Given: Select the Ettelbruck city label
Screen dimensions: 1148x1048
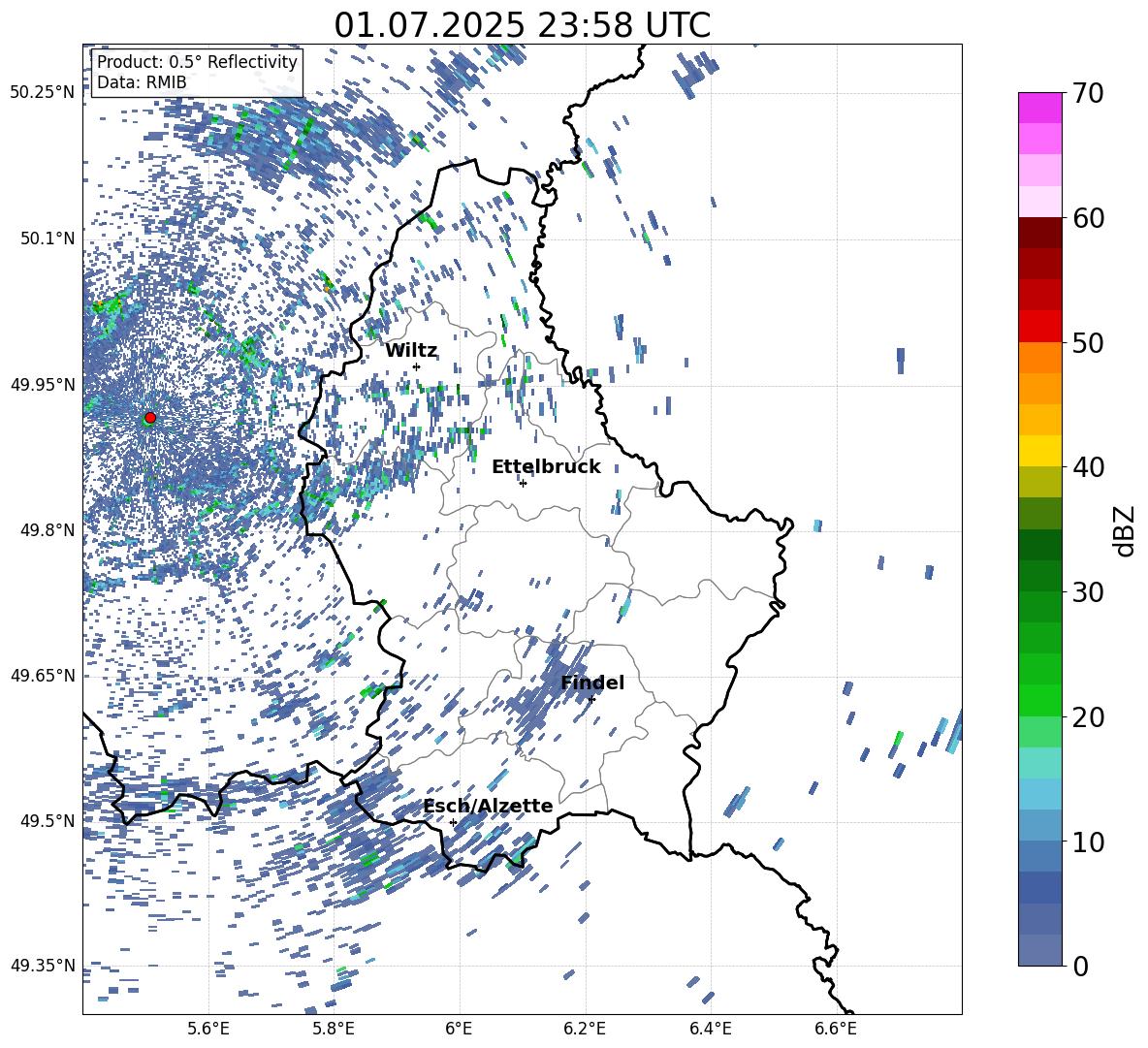Looking at the screenshot, I should pyautogui.click(x=546, y=467).
